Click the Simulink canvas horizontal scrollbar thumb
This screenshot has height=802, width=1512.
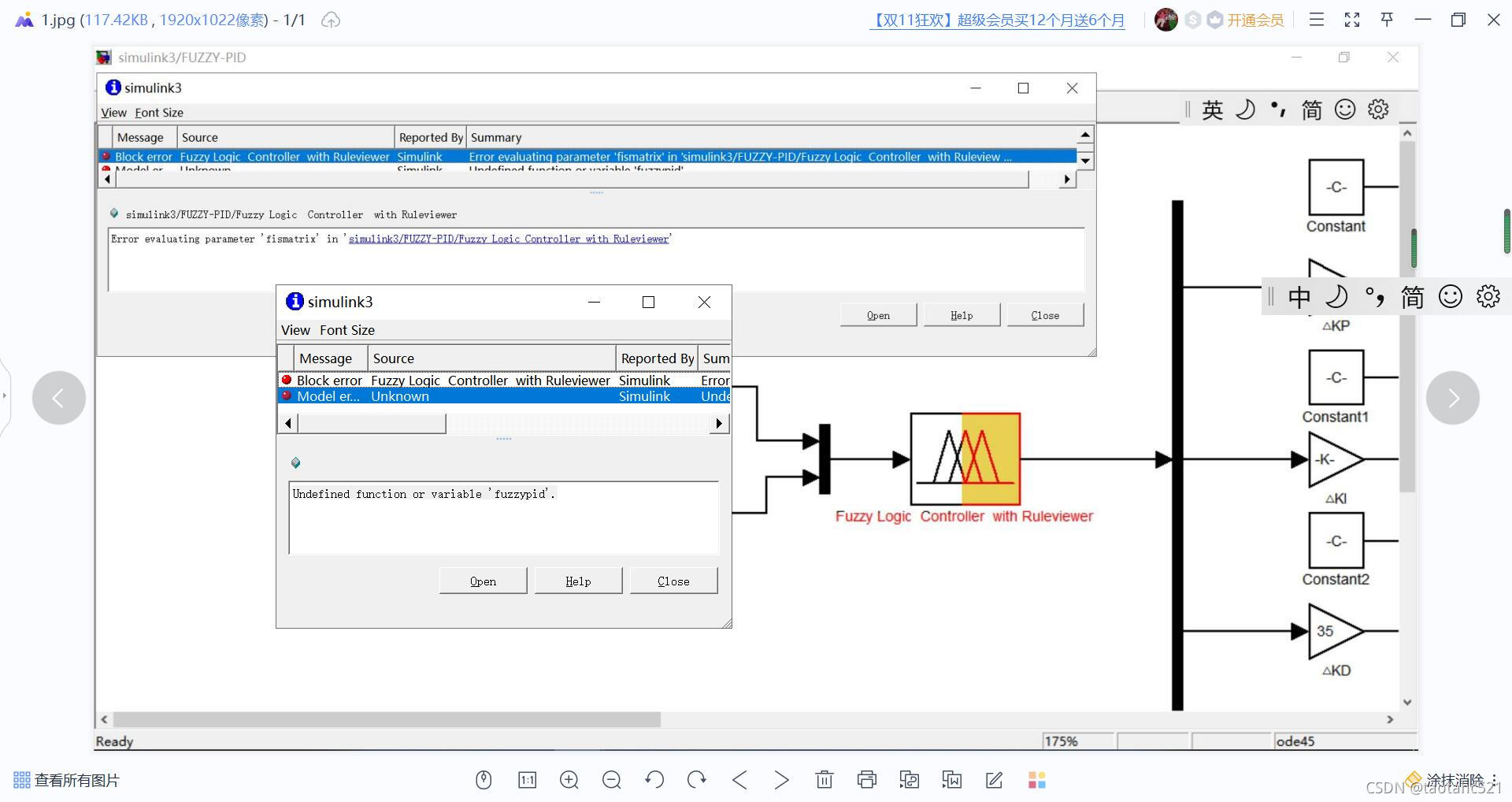click(x=387, y=719)
